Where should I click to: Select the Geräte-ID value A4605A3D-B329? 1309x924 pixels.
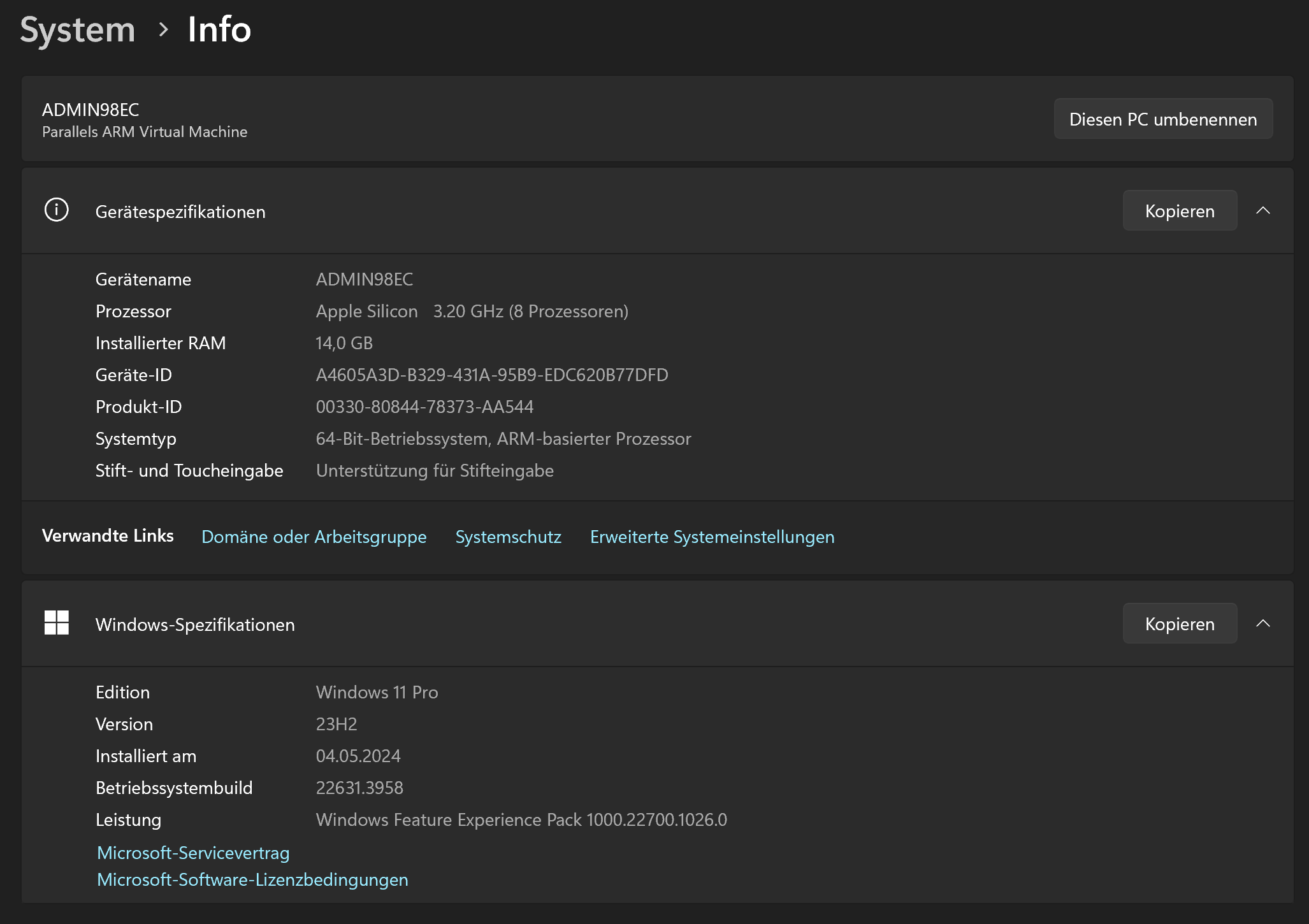click(492, 375)
